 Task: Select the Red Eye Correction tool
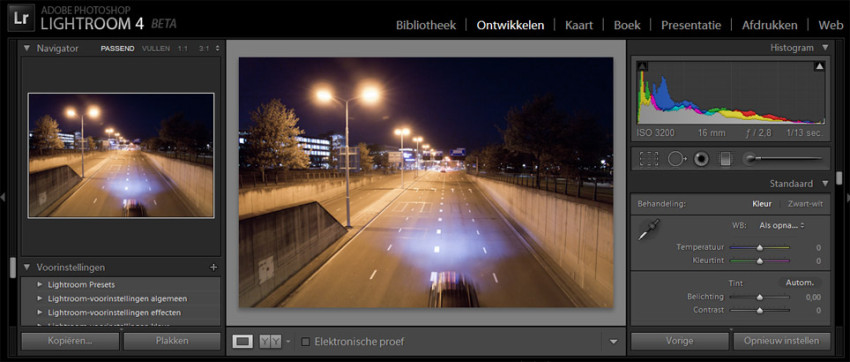[x=701, y=158]
